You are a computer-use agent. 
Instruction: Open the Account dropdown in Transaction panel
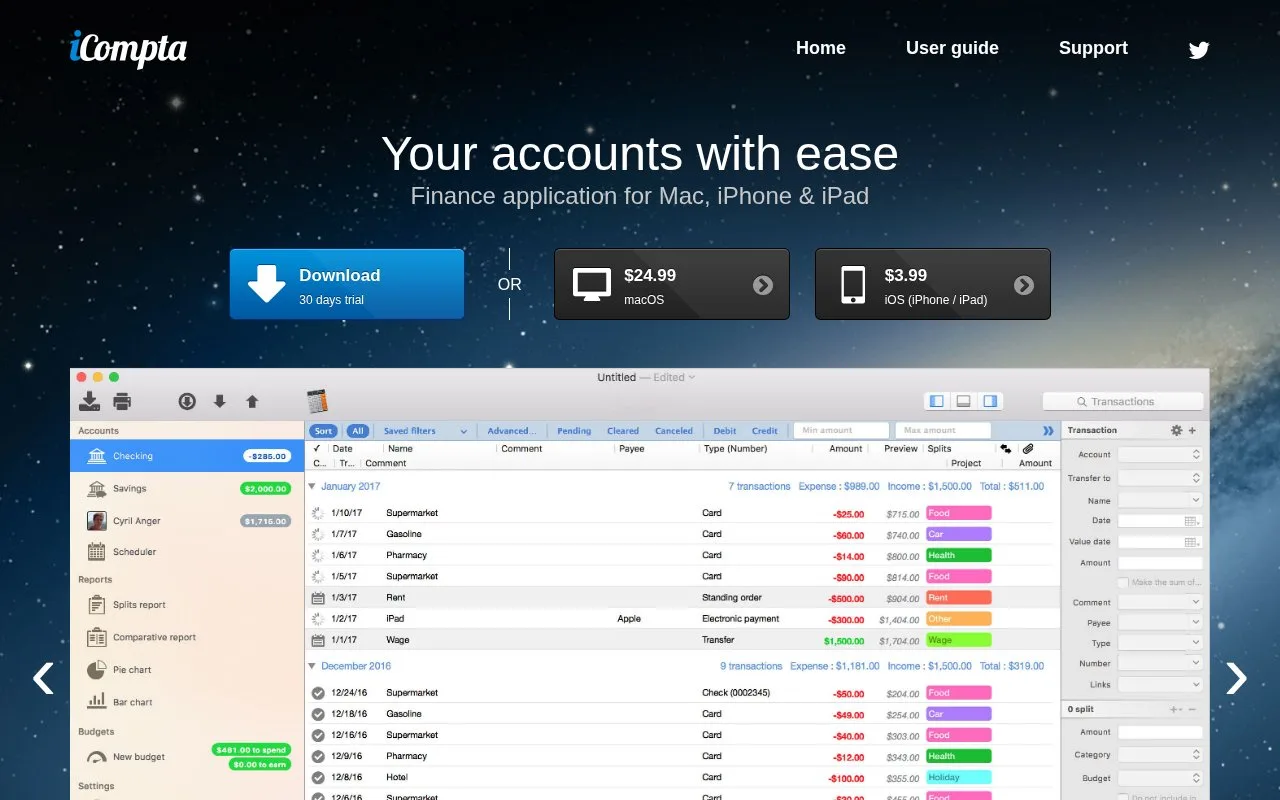tap(1160, 455)
